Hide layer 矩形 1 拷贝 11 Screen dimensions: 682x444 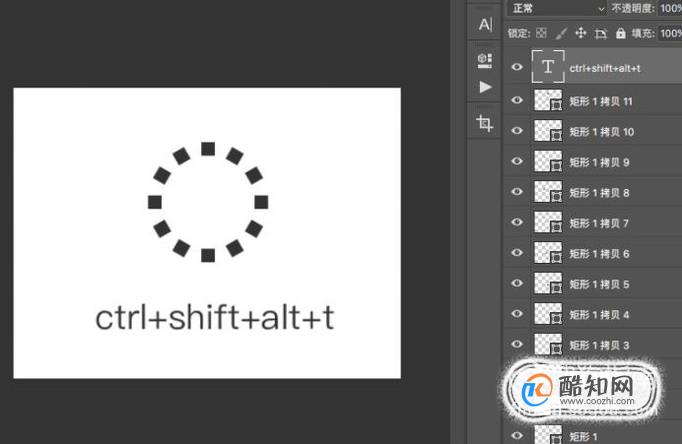click(517, 100)
